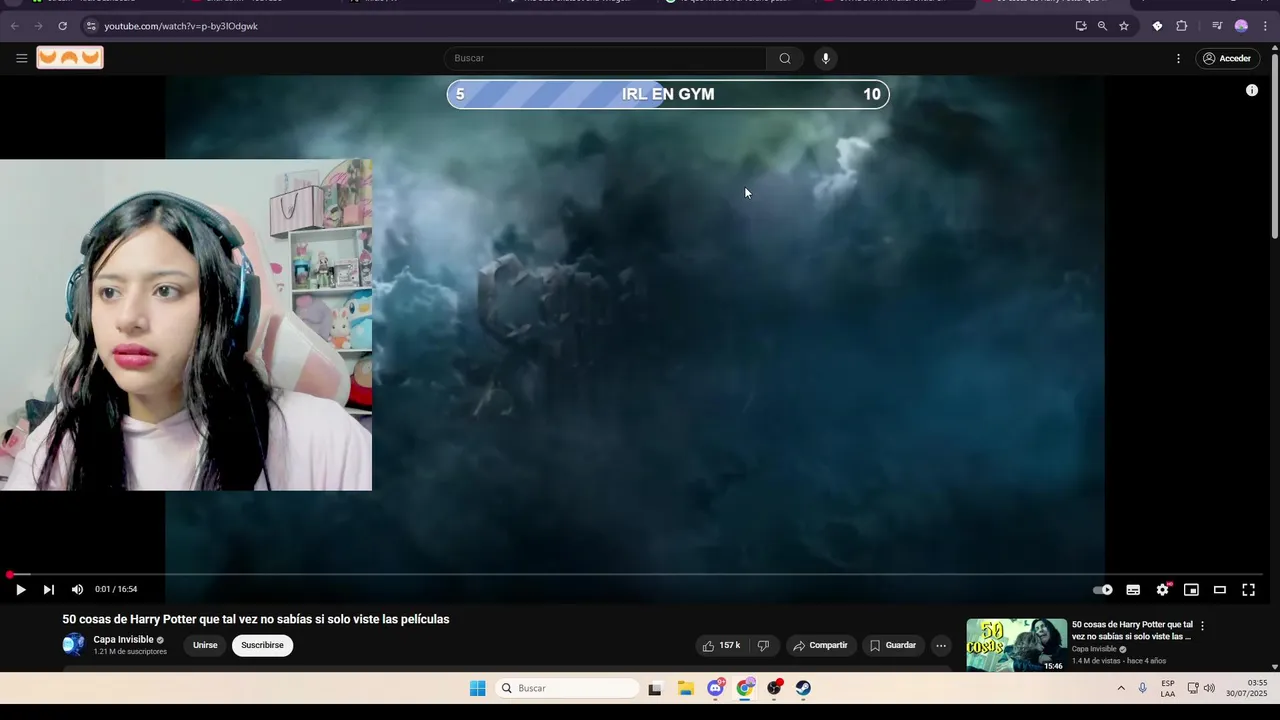1280x720 pixels.
Task: Switch to the active Harry Potter tab
Action: click(x=1050, y=4)
